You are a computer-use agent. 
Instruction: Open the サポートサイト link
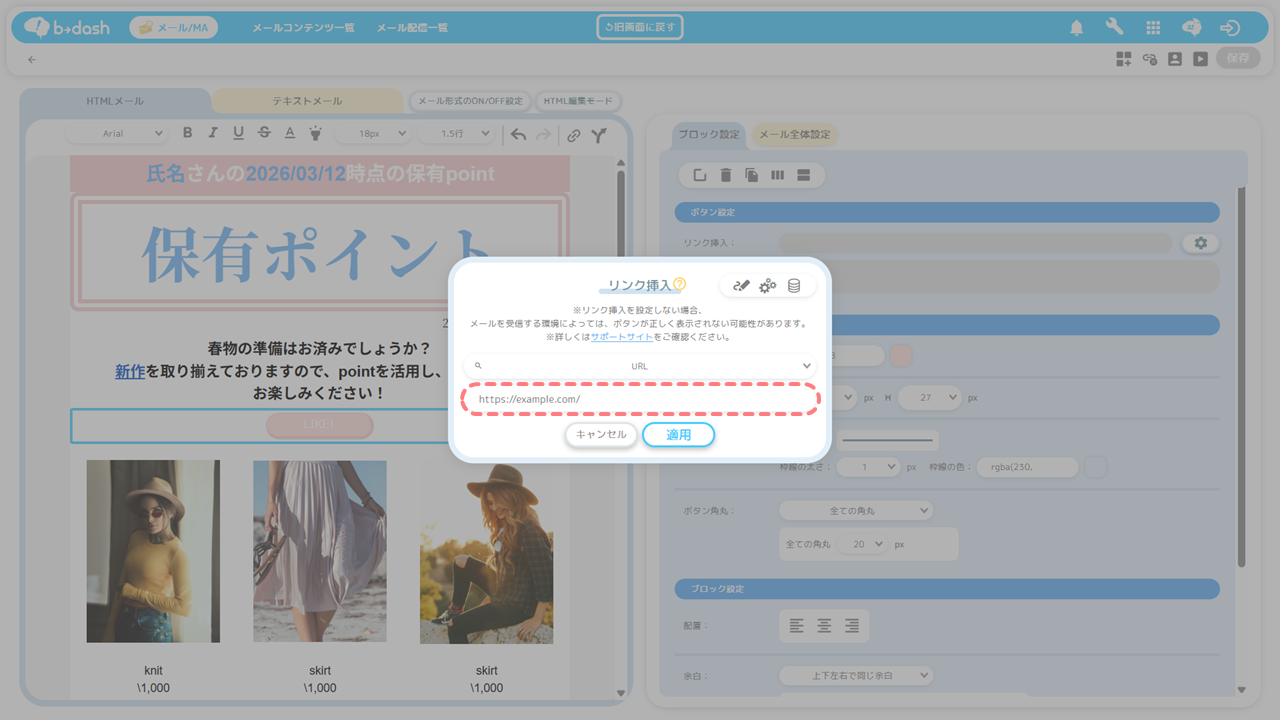[621, 338]
